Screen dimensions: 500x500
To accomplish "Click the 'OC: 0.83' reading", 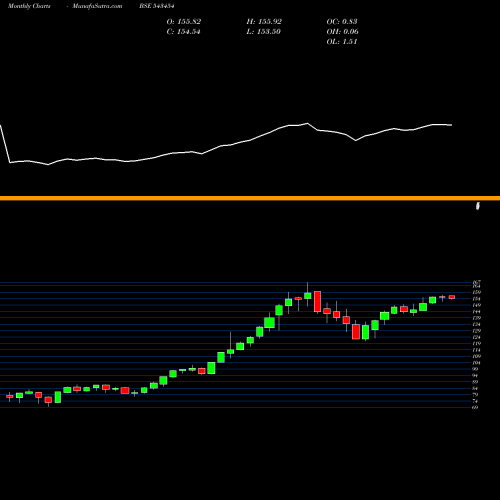I will point(342,22).
